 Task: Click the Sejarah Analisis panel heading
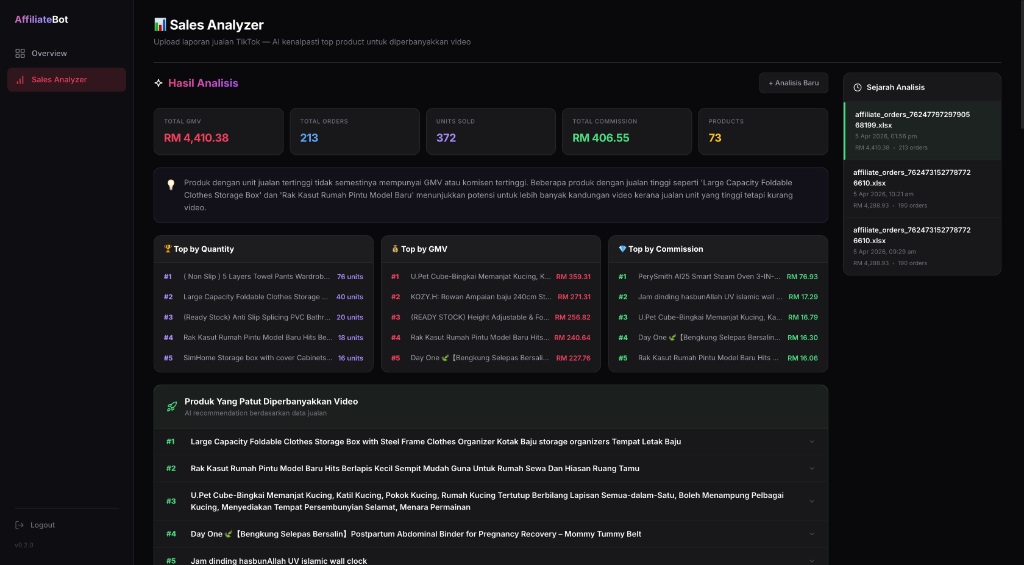coord(895,87)
